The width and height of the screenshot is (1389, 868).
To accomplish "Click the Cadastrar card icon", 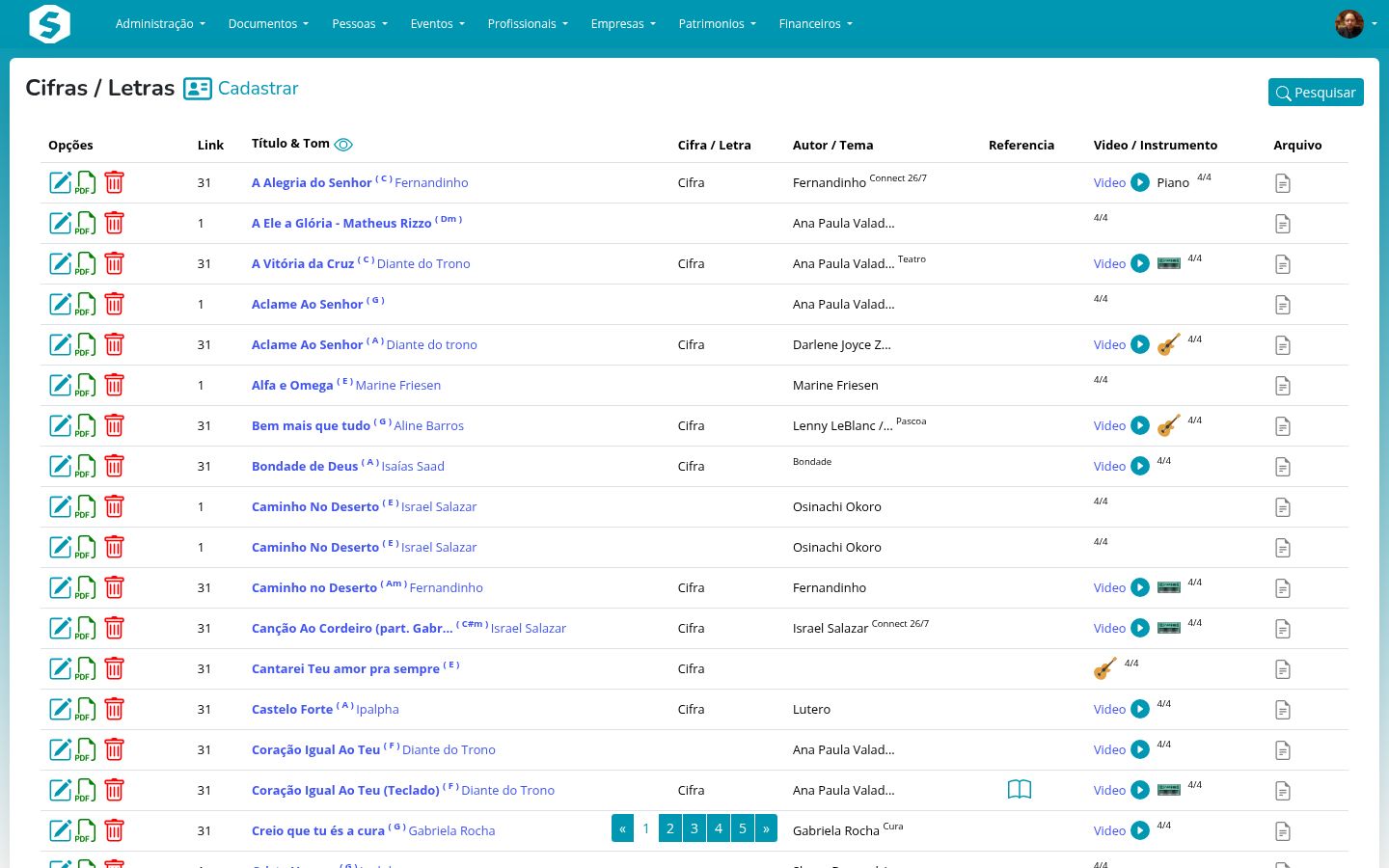I will coord(198,89).
